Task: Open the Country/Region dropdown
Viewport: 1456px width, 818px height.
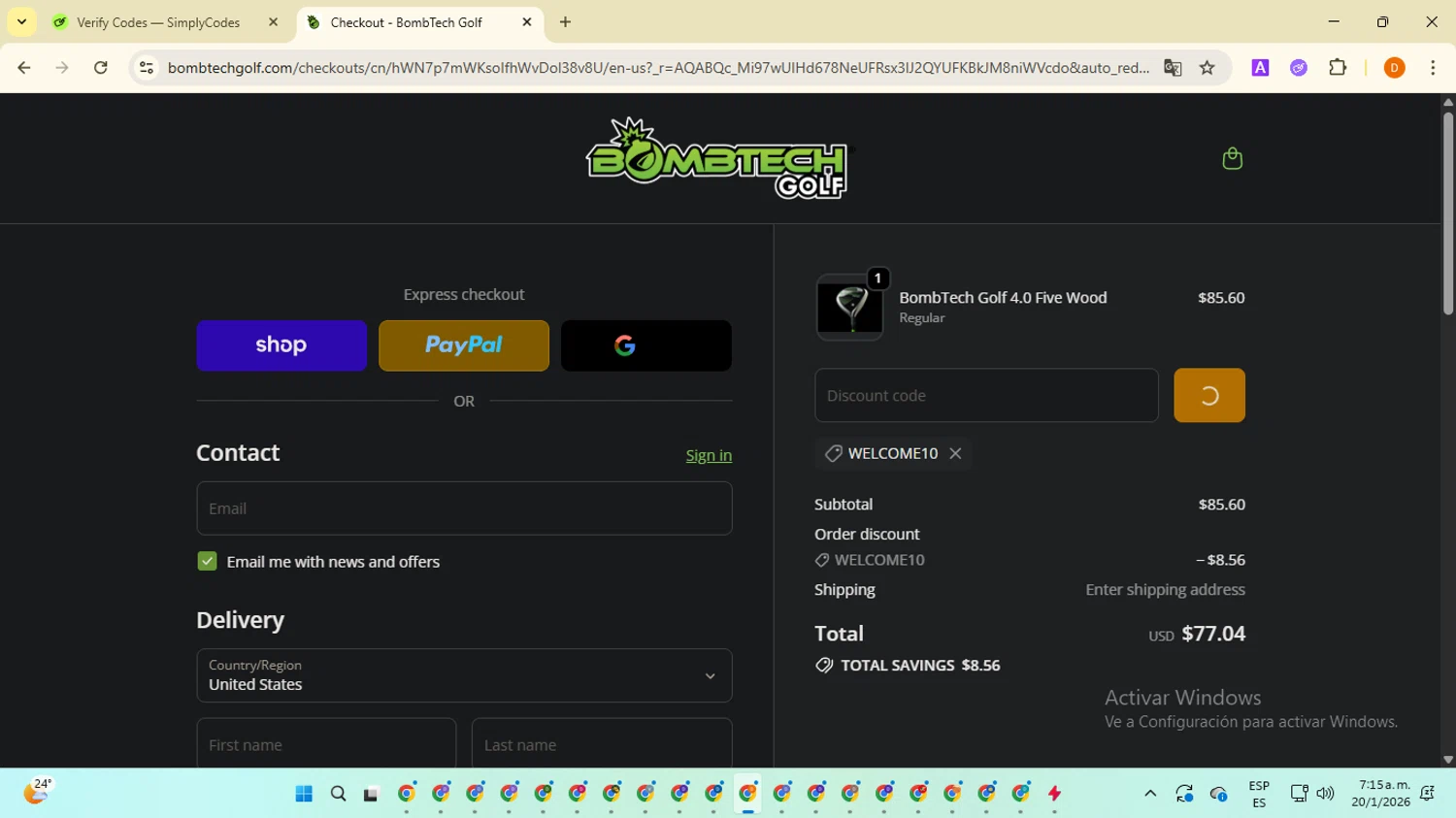Action: tap(464, 675)
